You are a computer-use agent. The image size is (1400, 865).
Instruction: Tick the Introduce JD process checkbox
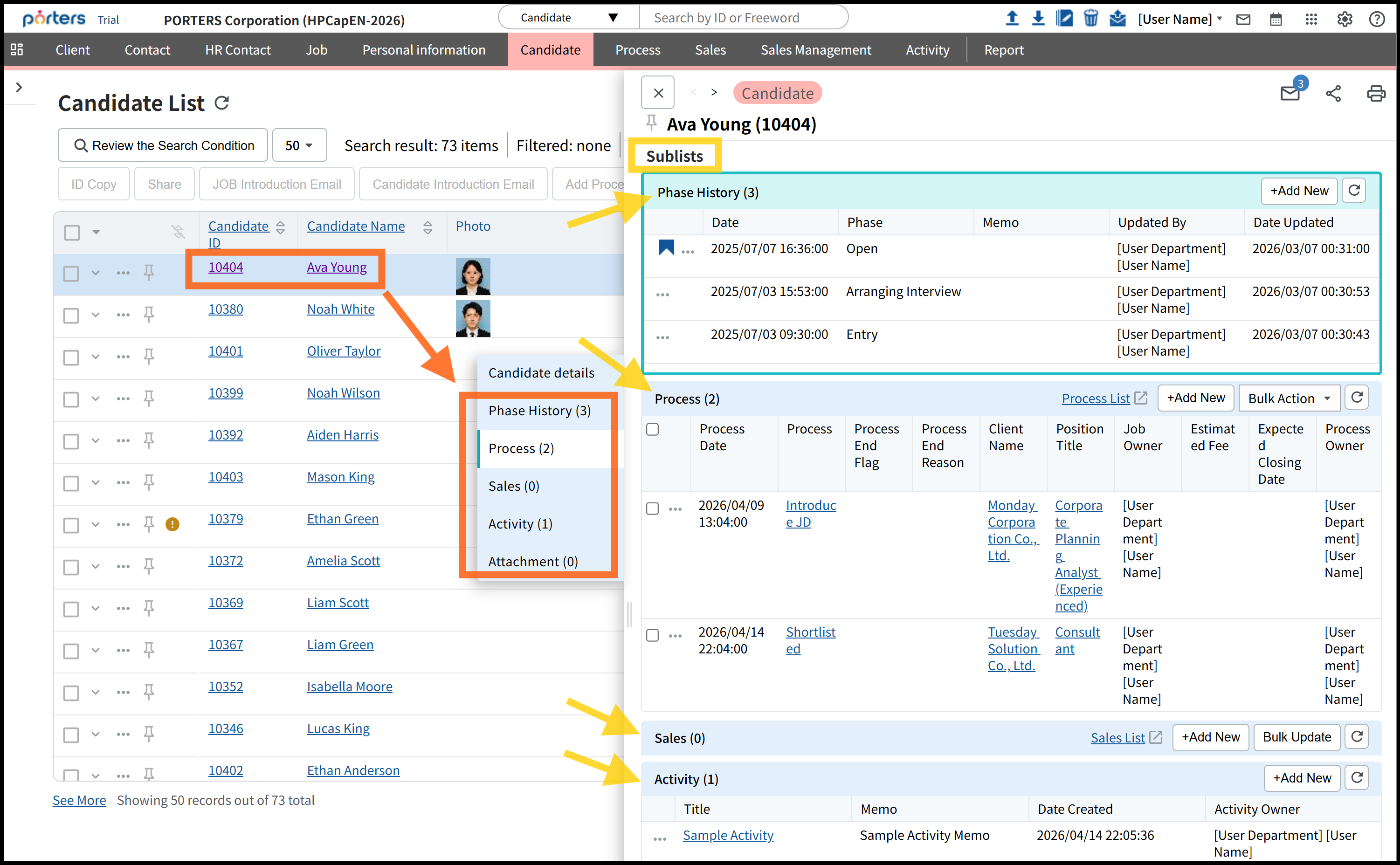pyautogui.click(x=652, y=508)
